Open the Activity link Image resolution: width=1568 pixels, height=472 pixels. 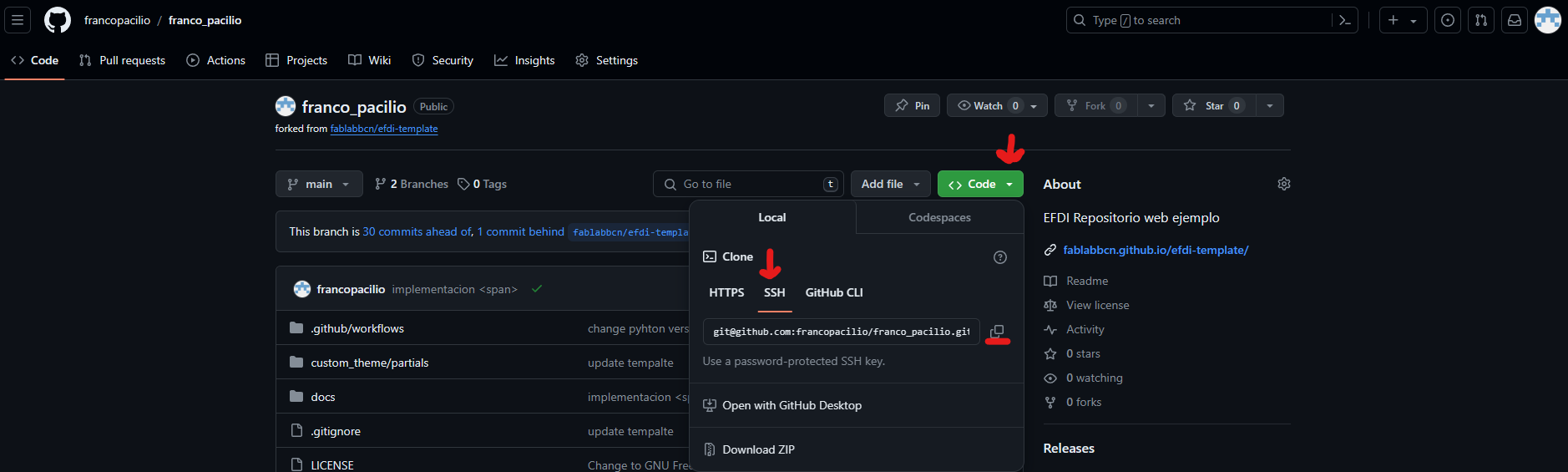click(1074, 329)
